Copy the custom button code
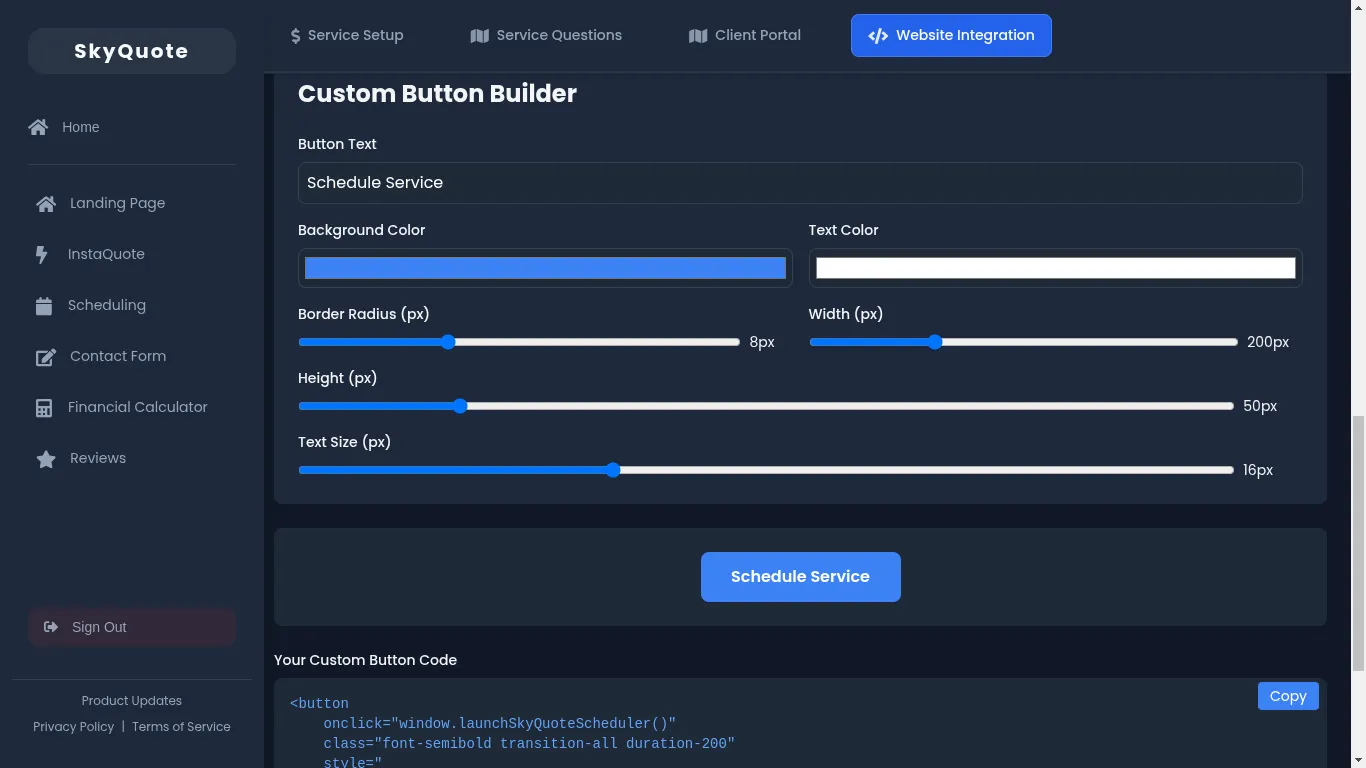 pos(1288,696)
